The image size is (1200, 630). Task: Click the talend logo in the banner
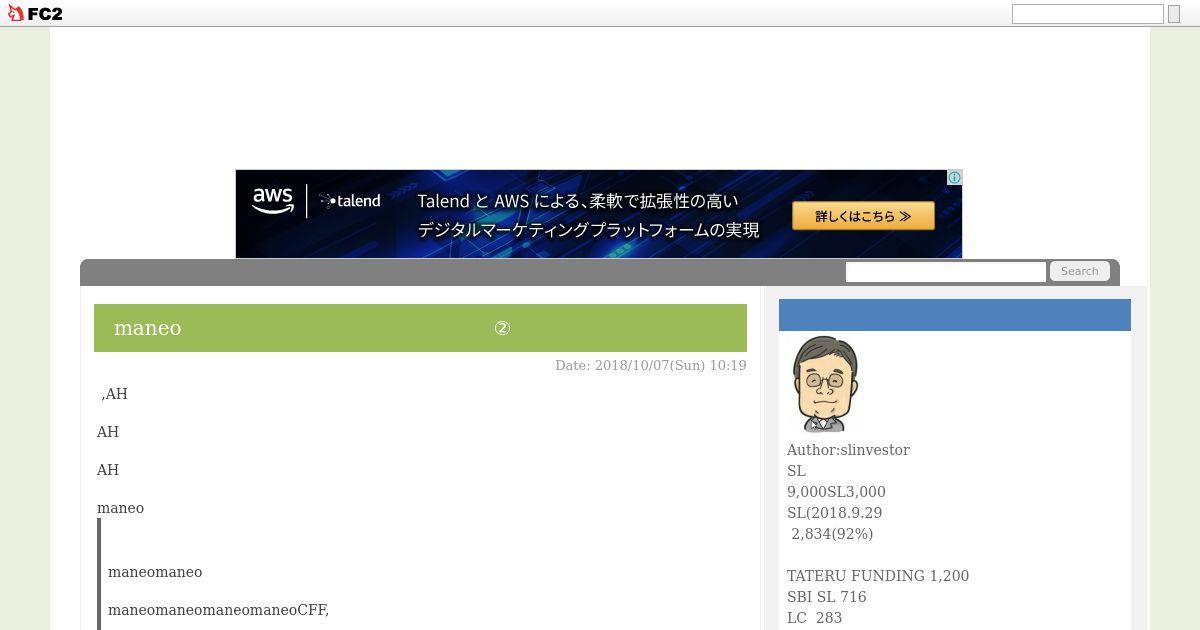pos(350,201)
